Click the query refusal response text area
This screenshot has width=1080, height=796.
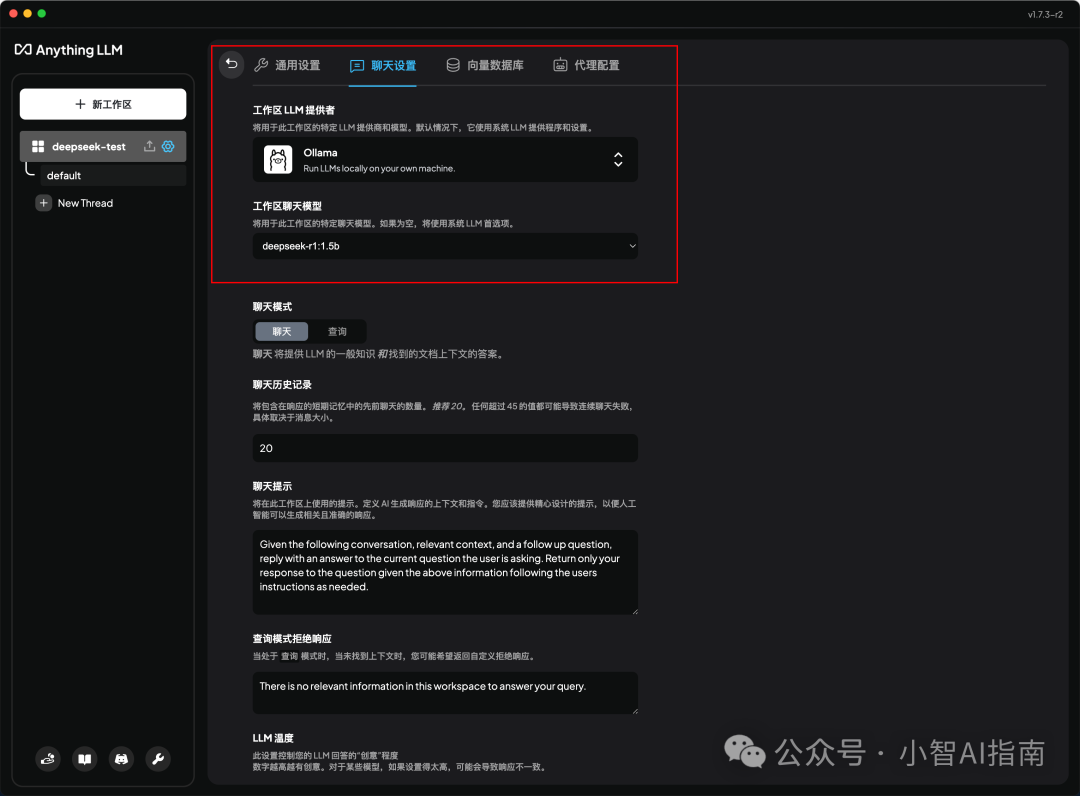445,693
